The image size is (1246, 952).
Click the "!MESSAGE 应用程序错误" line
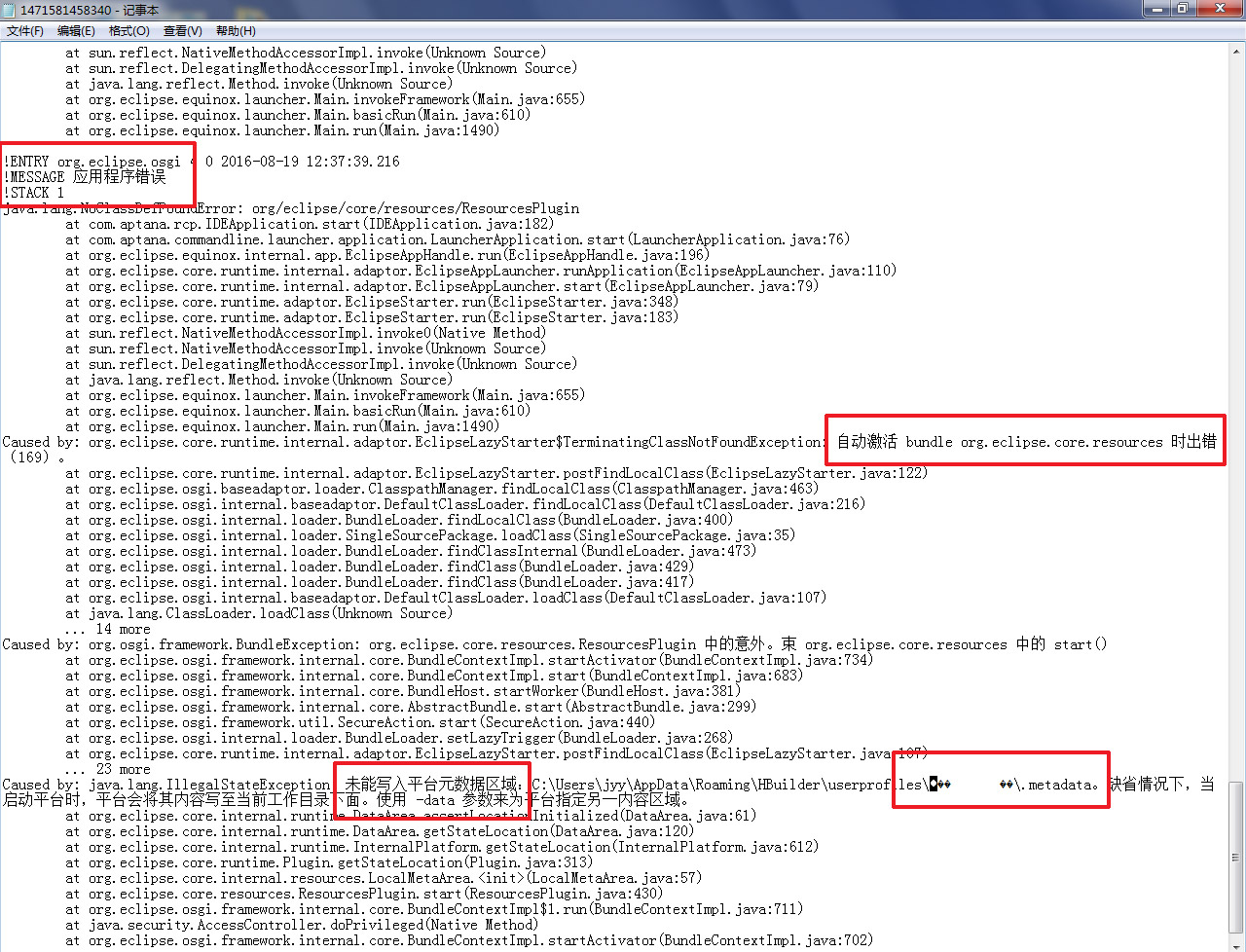85,177
